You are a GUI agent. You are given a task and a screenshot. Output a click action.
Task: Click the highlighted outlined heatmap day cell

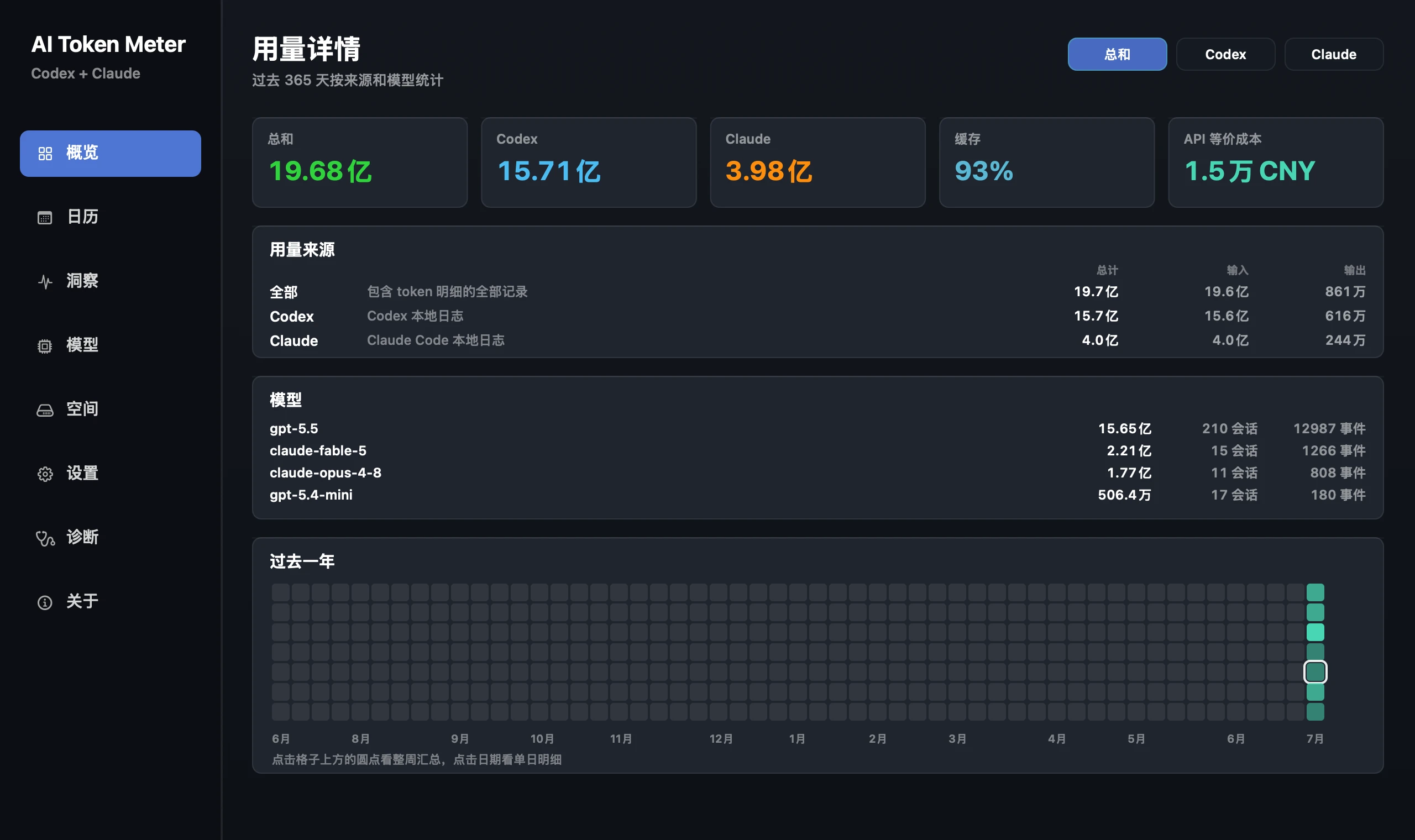coord(1315,672)
